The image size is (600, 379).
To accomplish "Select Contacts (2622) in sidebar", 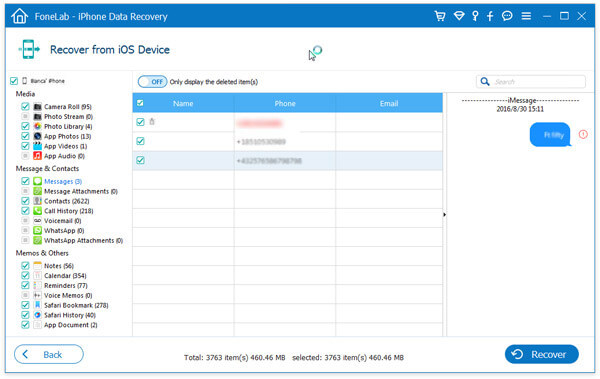I will click(67, 201).
